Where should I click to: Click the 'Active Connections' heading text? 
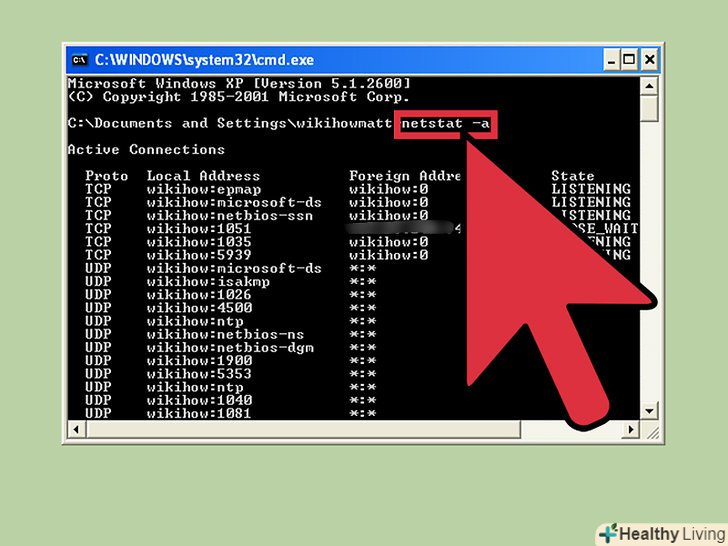click(146, 150)
